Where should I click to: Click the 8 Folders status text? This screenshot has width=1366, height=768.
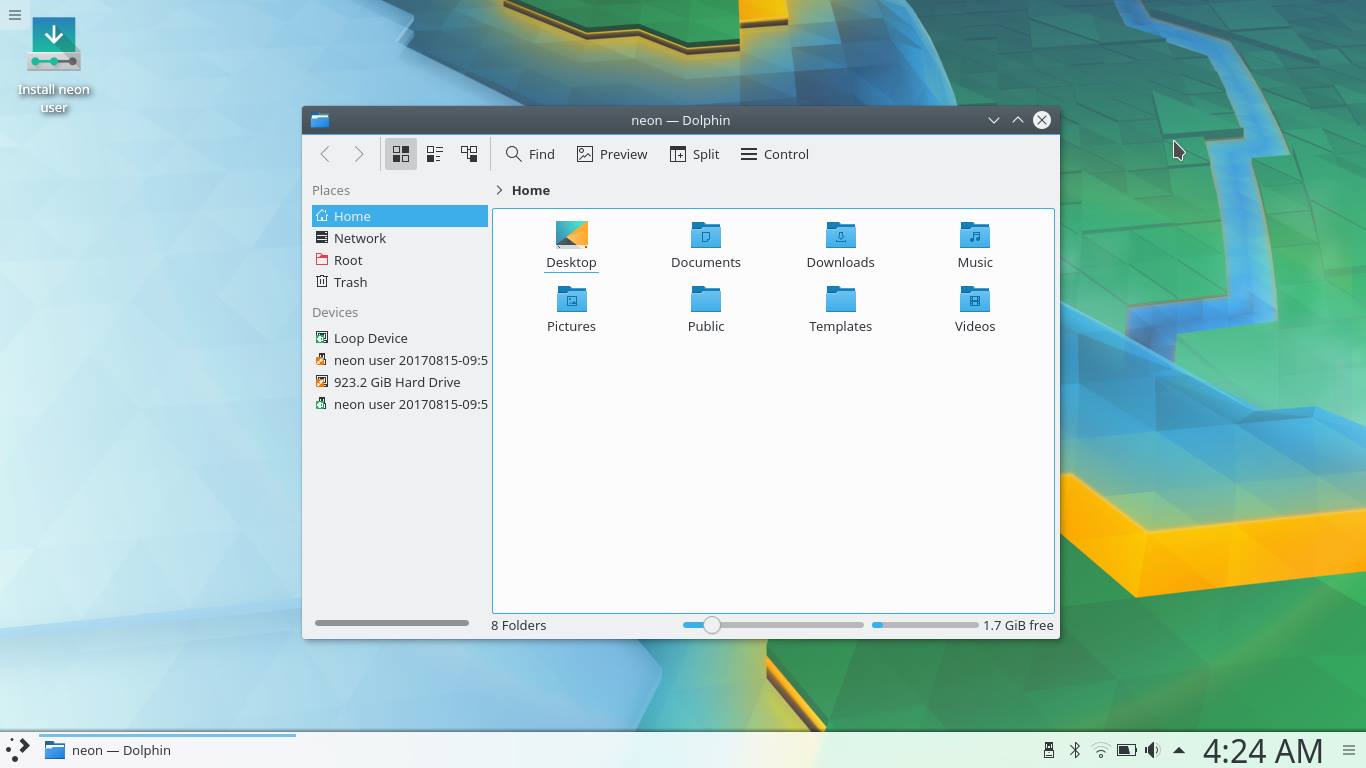click(x=519, y=625)
